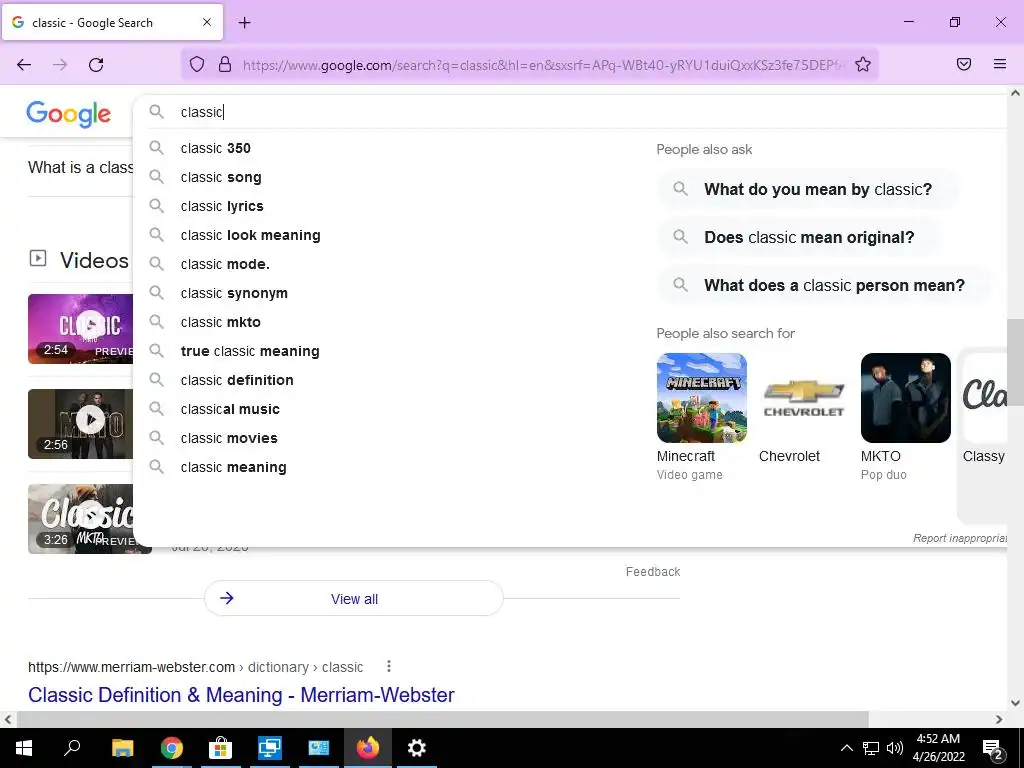1024x768 pixels.
Task: Click the address bar URL
Action: click(x=544, y=65)
